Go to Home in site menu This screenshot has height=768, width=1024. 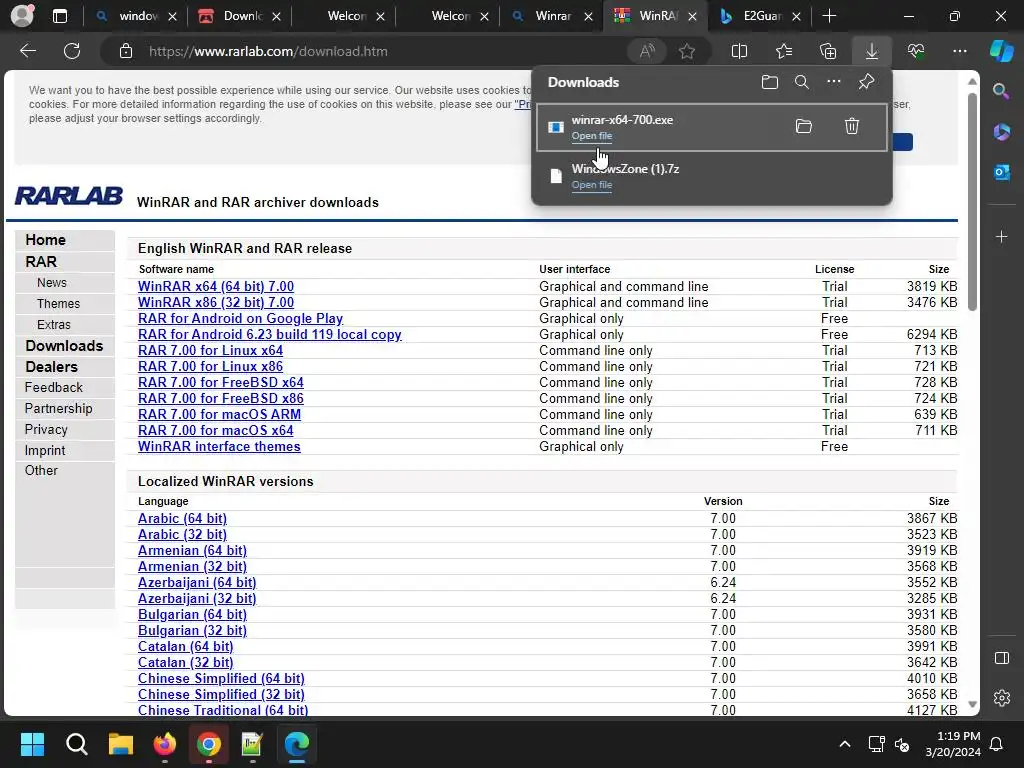click(x=45, y=240)
